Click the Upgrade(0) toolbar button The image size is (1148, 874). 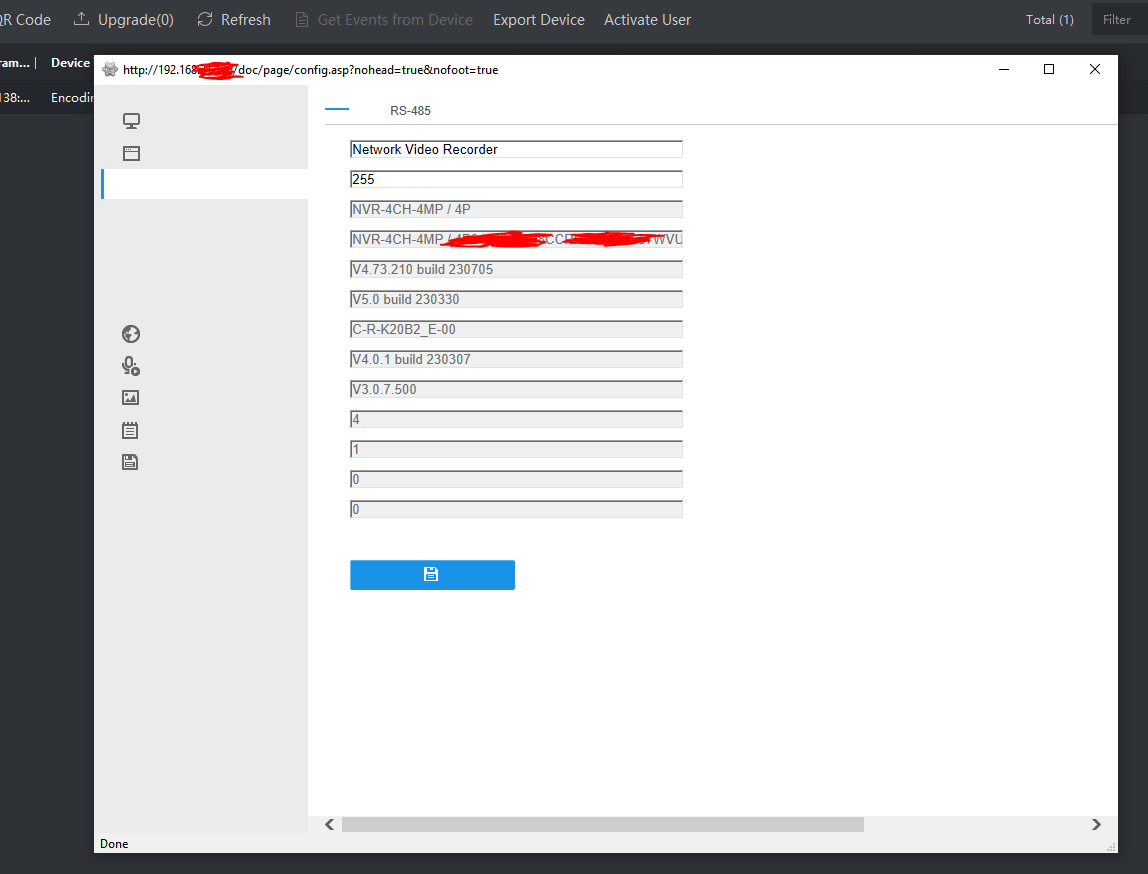click(124, 20)
